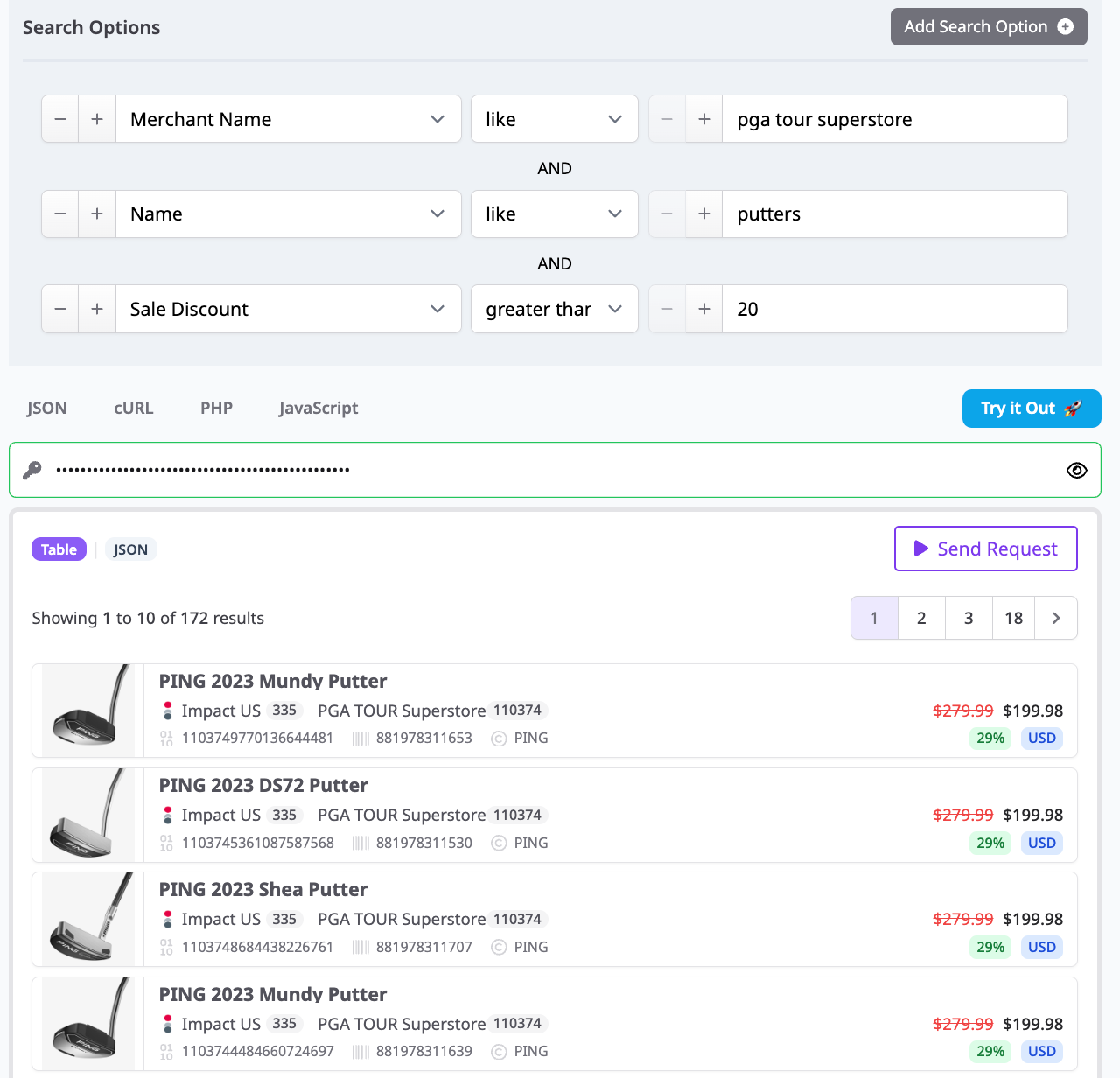Click the binary ID icon in the DS72 Putter row

click(x=166, y=843)
